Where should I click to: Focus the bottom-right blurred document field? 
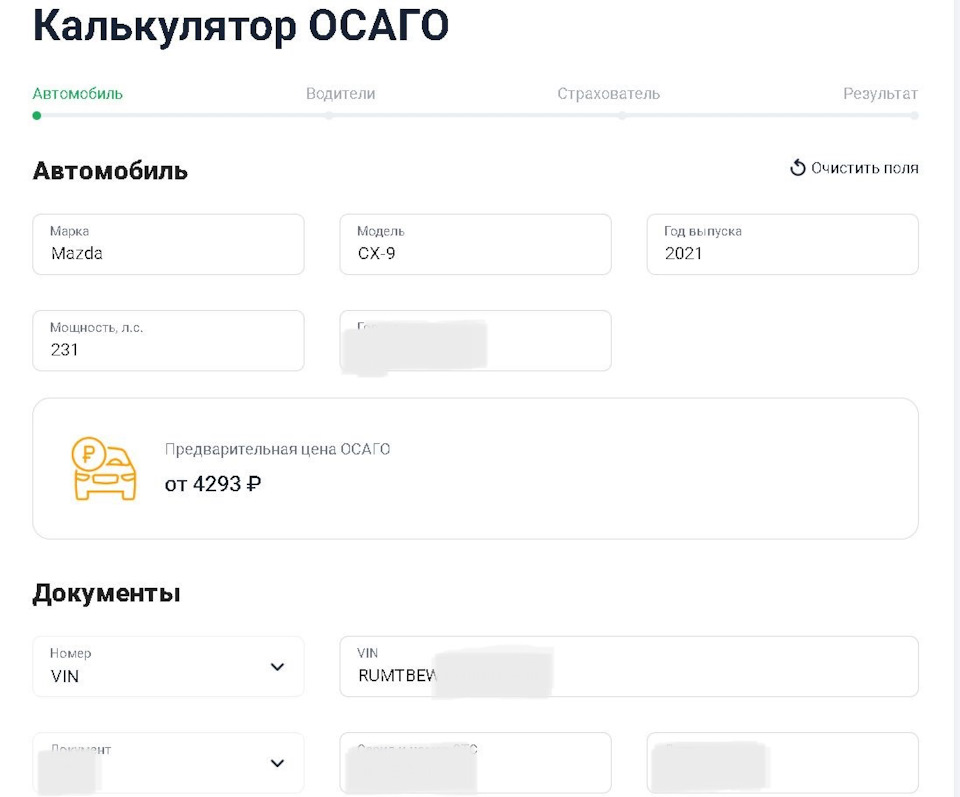pyautogui.click(x=782, y=763)
